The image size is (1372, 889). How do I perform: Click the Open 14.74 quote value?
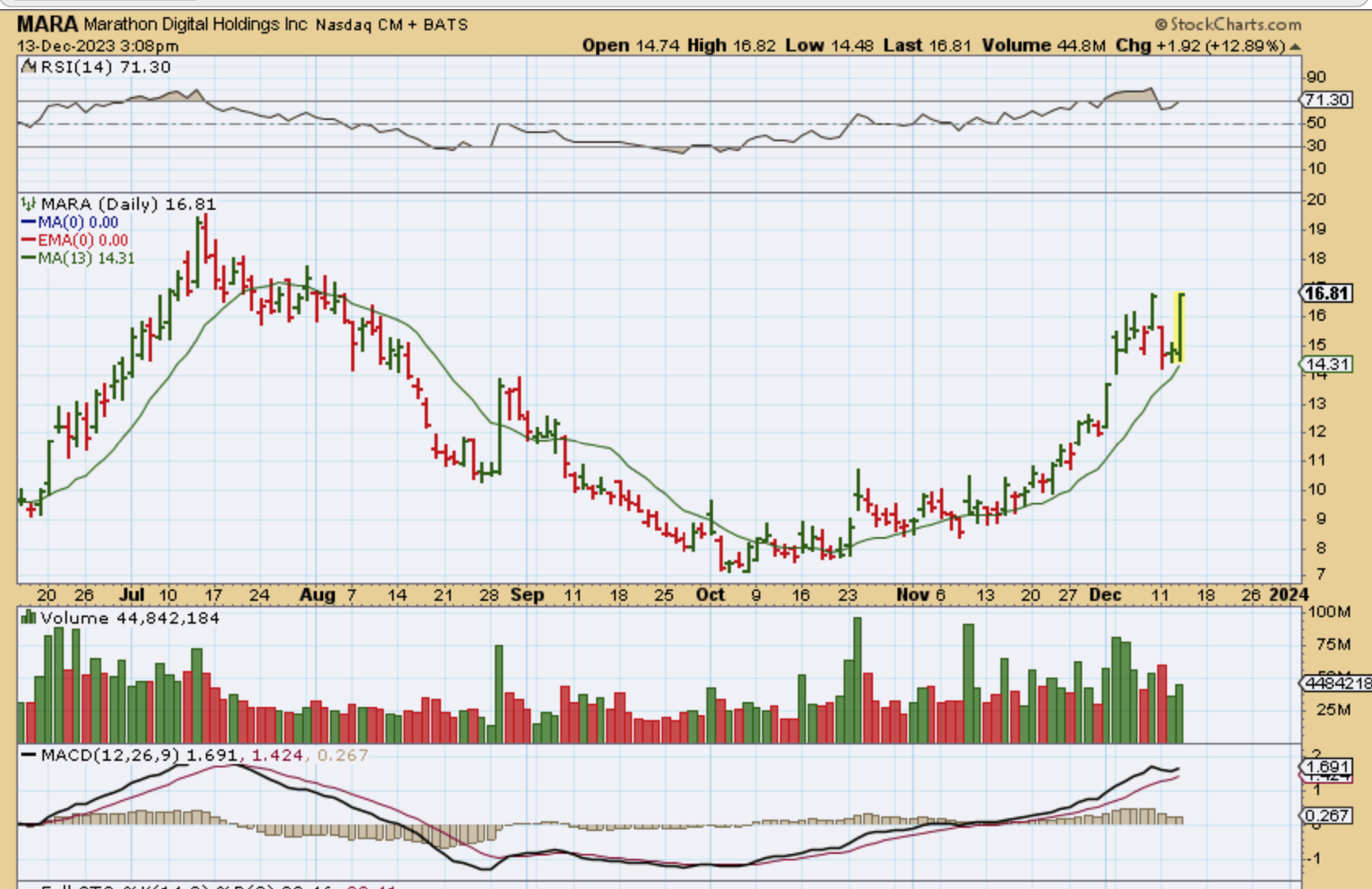click(x=630, y=46)
